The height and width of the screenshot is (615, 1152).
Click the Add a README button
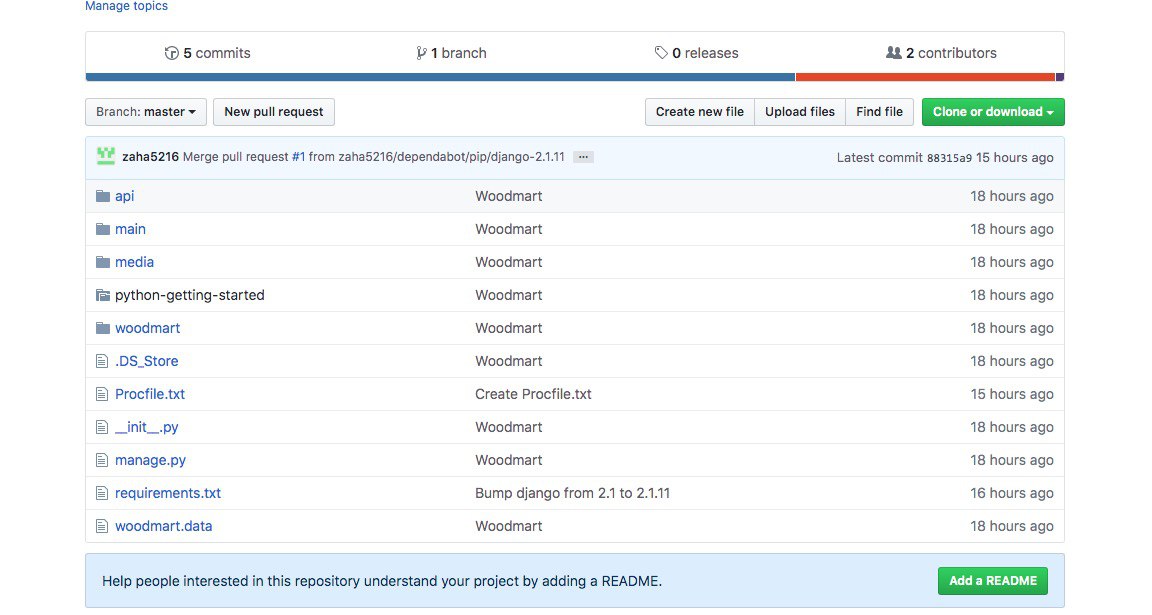(993, 580)
